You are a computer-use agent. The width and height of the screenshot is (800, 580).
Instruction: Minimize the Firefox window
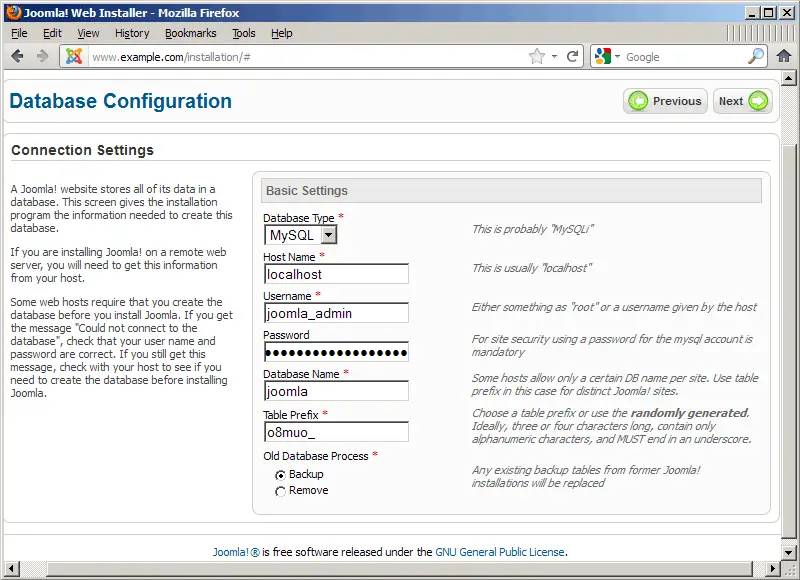pyautogui.click(x=751, y=13)
